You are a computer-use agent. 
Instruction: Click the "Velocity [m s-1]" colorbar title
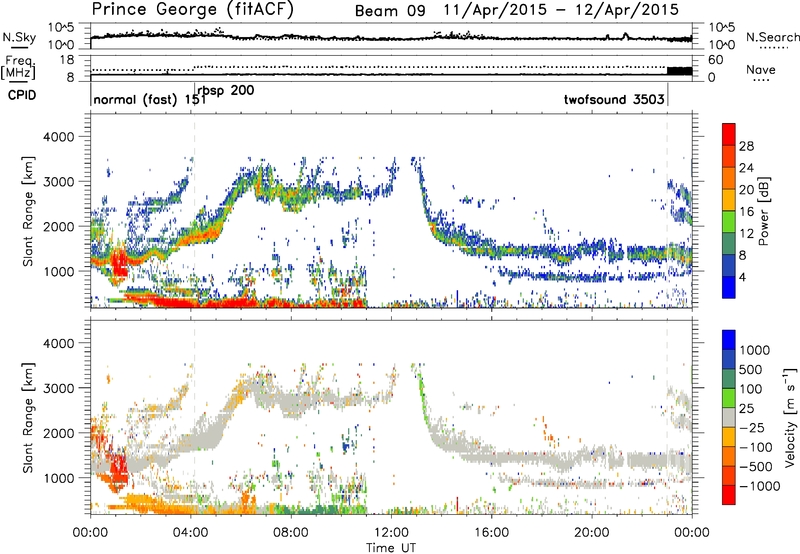pyautogui.click(x=790, y=418)
